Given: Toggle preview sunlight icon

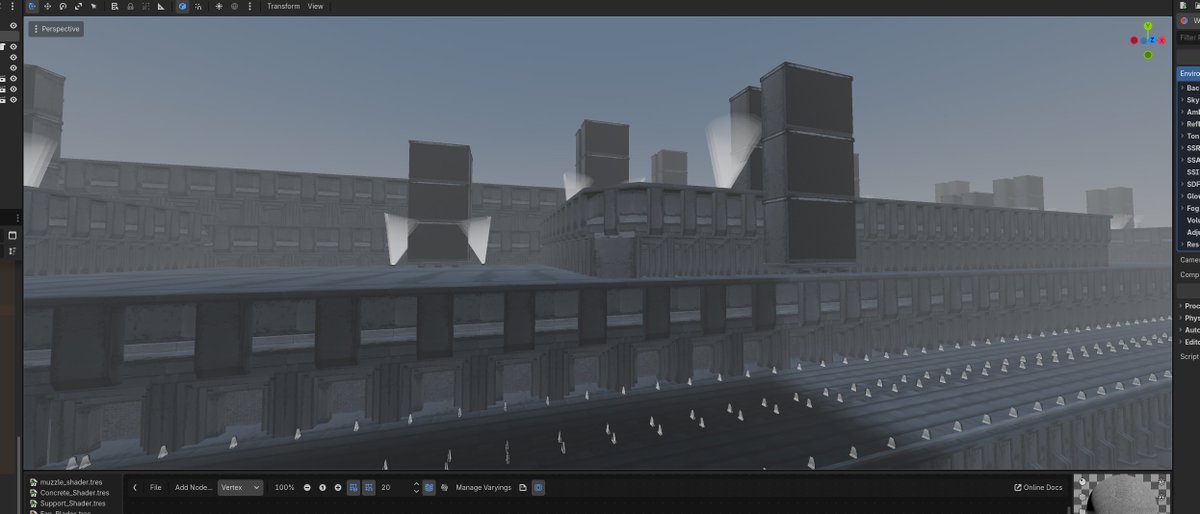Looking at the screenshot, I should tap(219, 6).
